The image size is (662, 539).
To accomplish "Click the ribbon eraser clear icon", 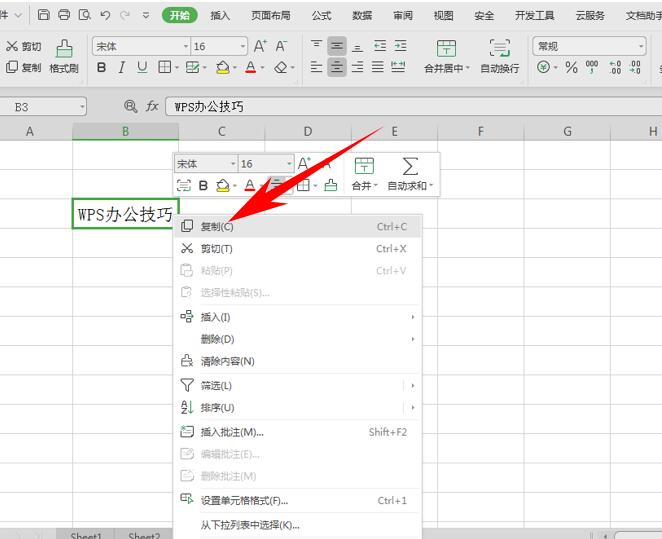I will [x=280, y=67].
